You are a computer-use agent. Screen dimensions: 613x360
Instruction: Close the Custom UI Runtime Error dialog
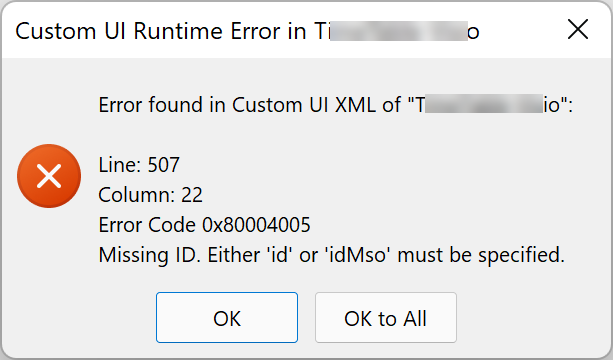point(578,30)
